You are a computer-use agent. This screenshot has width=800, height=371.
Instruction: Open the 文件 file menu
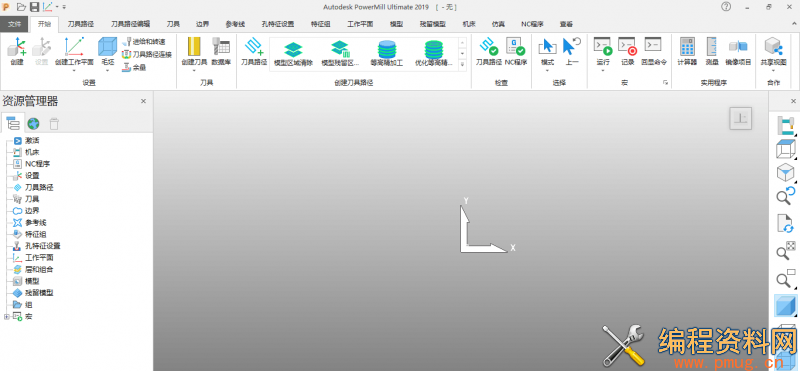[x=14, y=24]
